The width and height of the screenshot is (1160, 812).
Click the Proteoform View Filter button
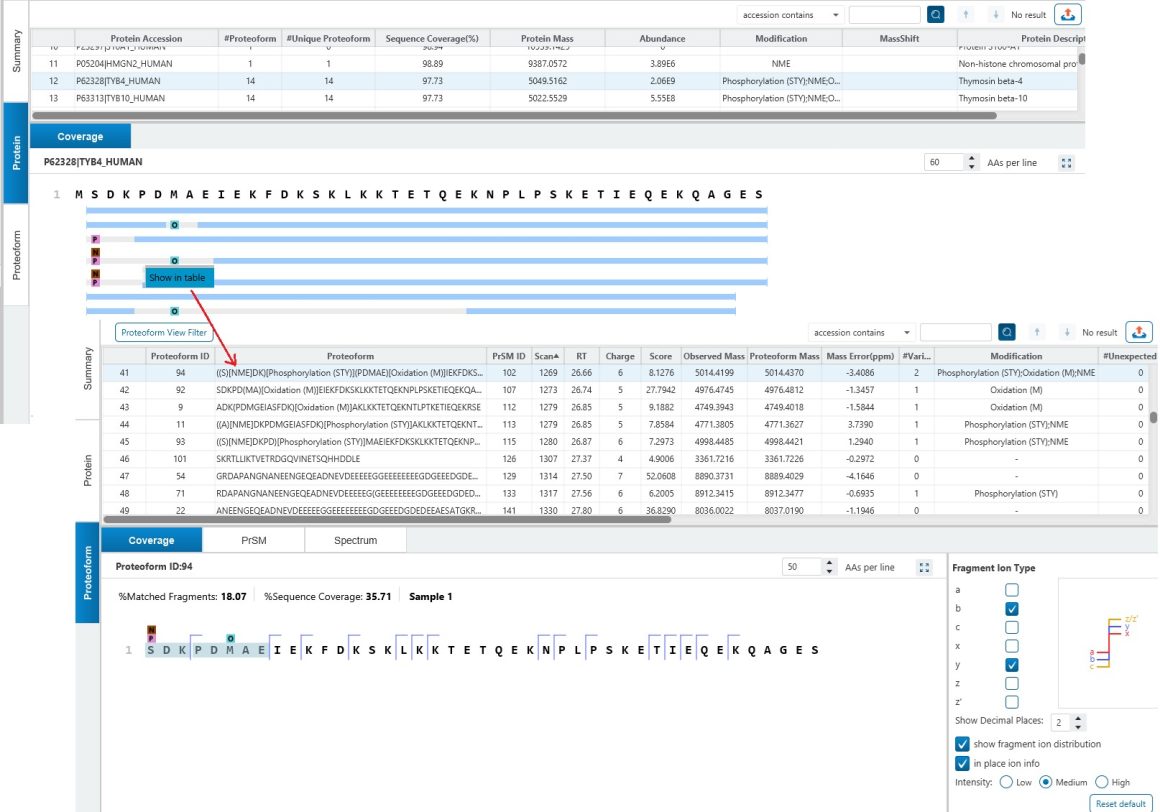[163, 331]
